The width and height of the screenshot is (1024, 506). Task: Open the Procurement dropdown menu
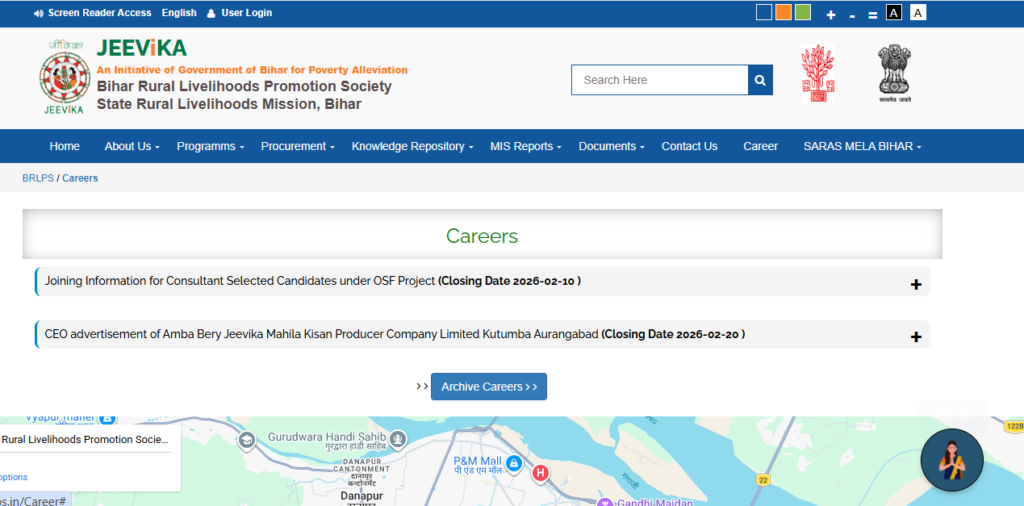[298, 146]
